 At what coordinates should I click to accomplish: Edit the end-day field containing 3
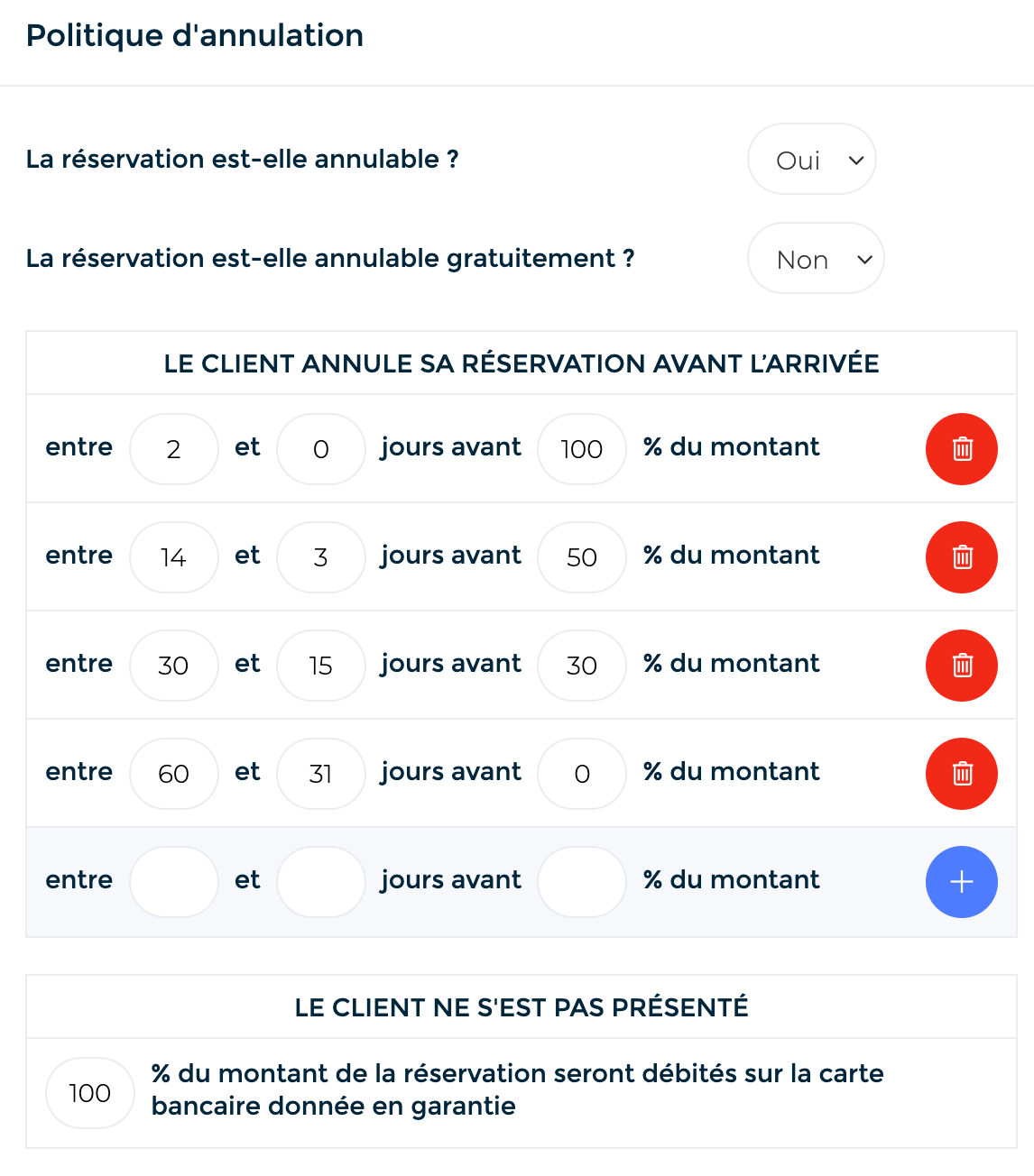[320, 557]
